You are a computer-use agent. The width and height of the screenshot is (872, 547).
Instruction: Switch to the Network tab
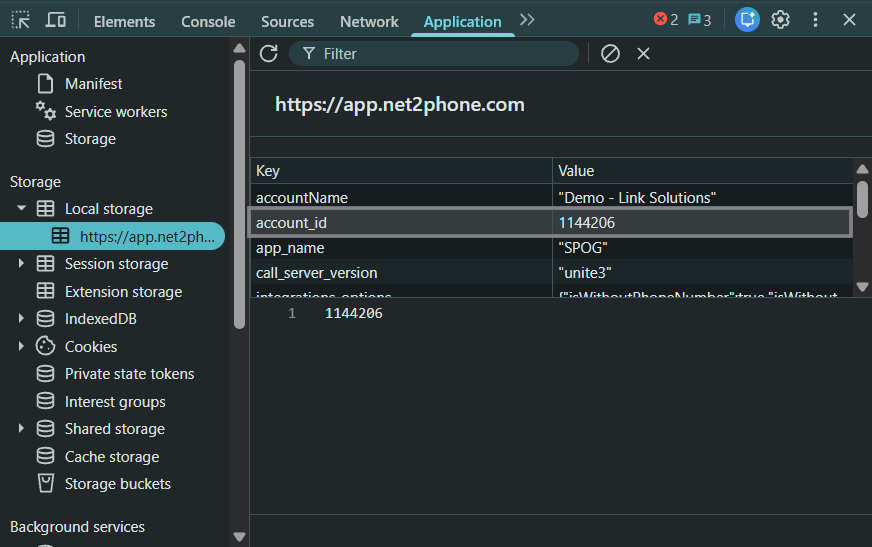369,22
